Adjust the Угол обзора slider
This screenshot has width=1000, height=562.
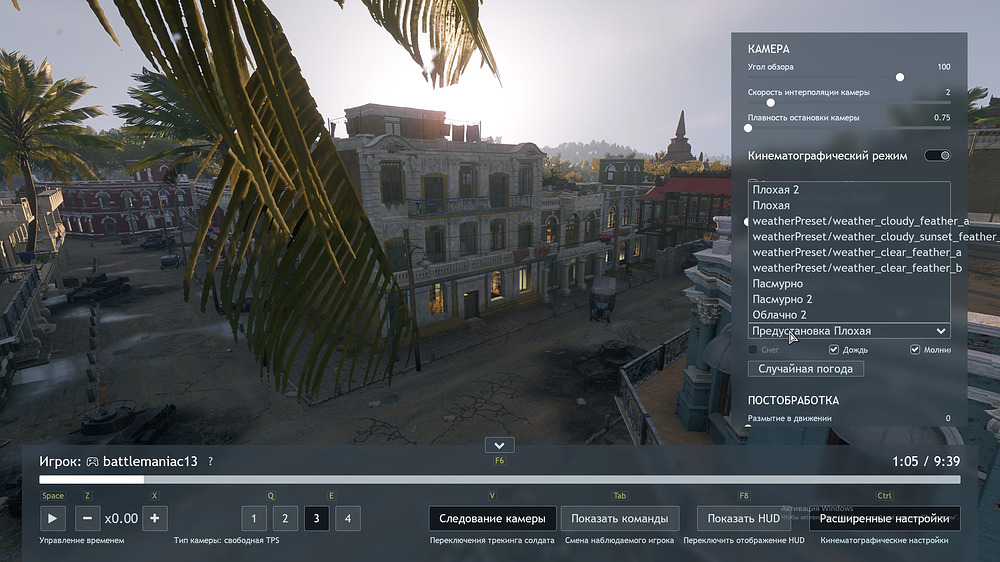[849, 77]
